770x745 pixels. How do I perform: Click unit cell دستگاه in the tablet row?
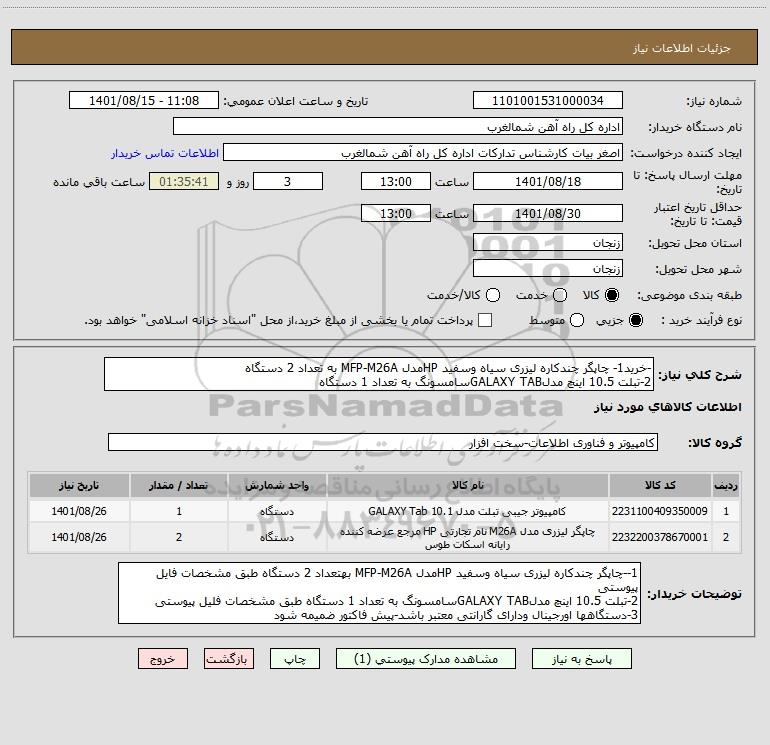(277, 511)
